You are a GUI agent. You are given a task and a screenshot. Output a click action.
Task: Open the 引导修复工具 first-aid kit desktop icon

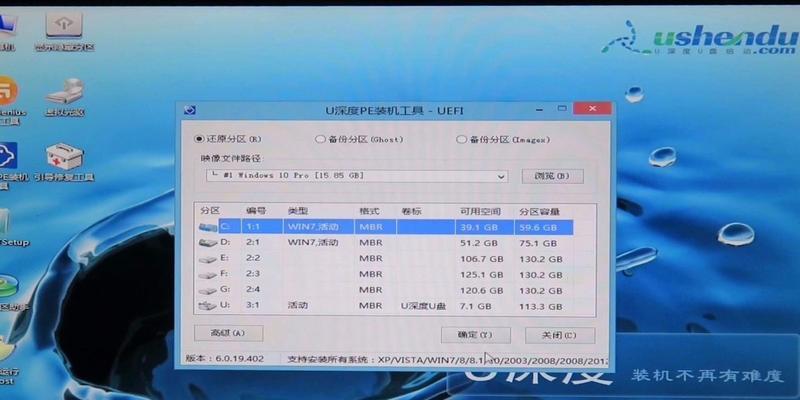[65, 156]
